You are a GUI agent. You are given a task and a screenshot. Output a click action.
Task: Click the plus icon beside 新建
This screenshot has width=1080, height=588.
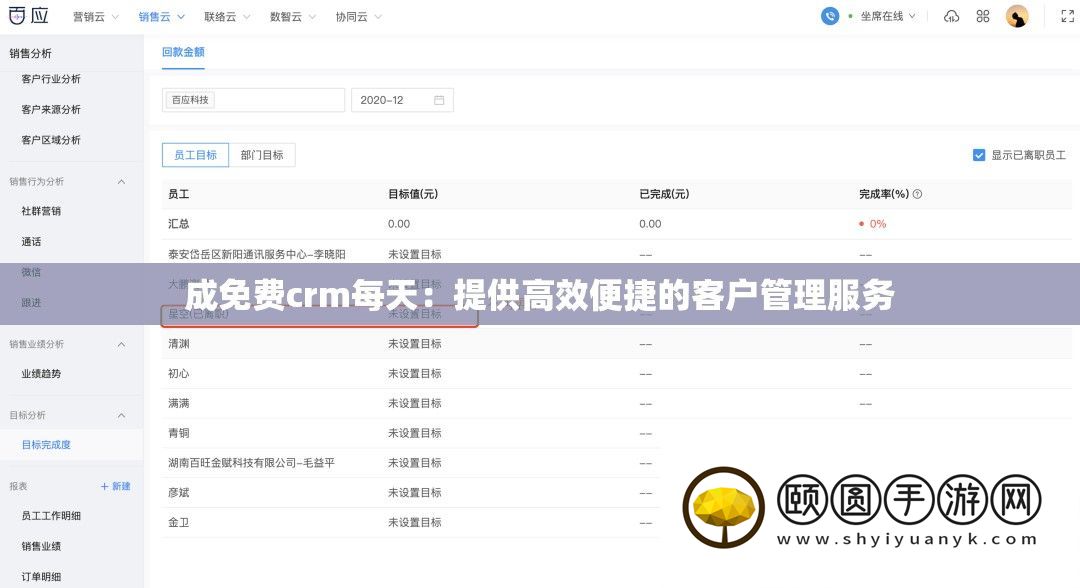[105, 486]
